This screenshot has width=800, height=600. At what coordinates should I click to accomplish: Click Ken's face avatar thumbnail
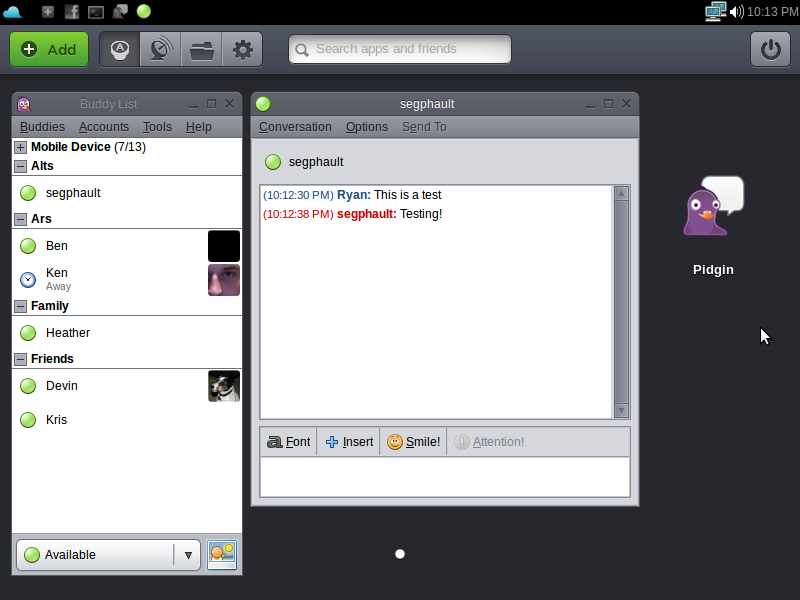coord(224,280)
